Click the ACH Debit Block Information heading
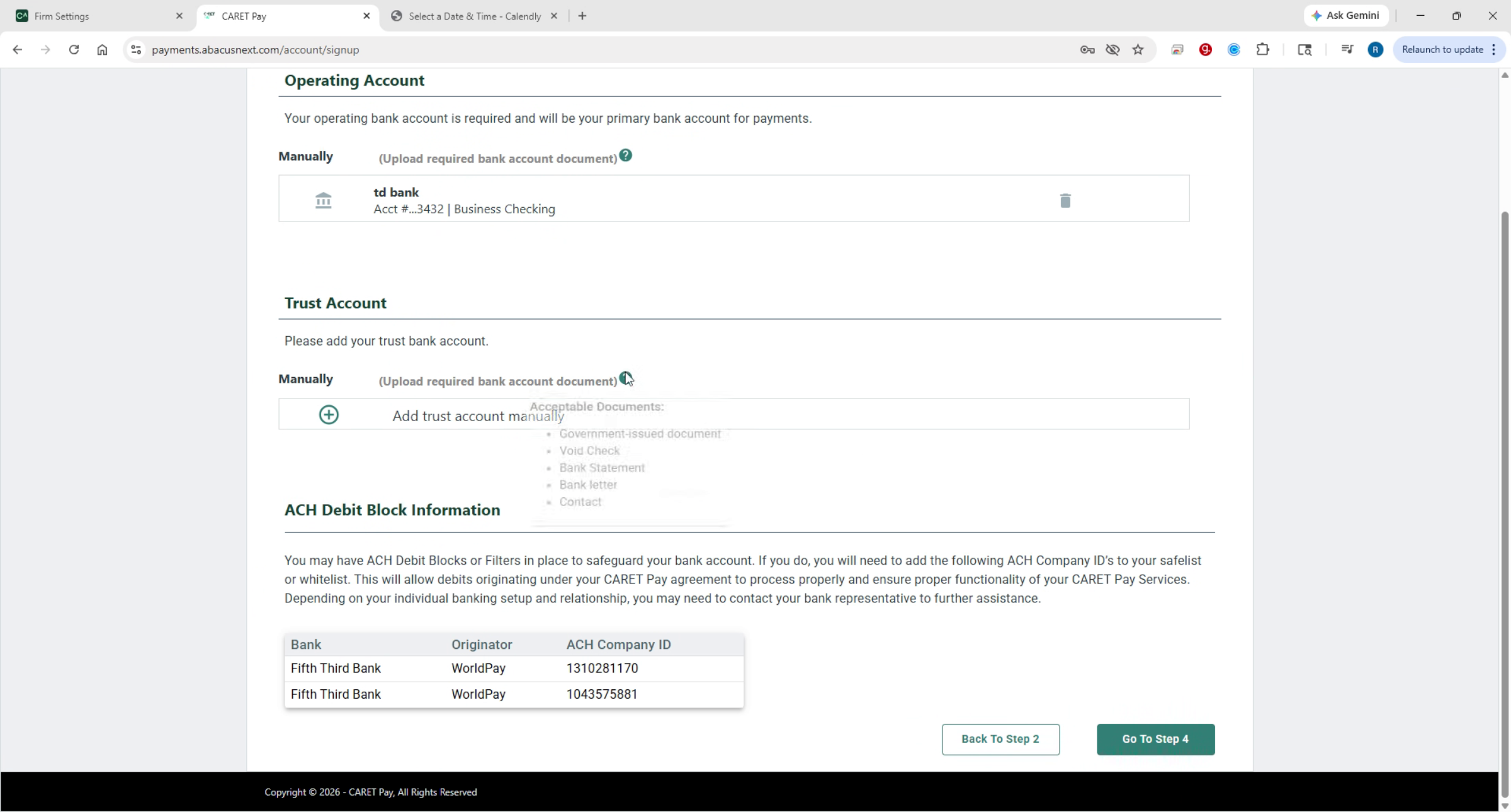The width and height of the screenshot is (1511, 812). 392,510
